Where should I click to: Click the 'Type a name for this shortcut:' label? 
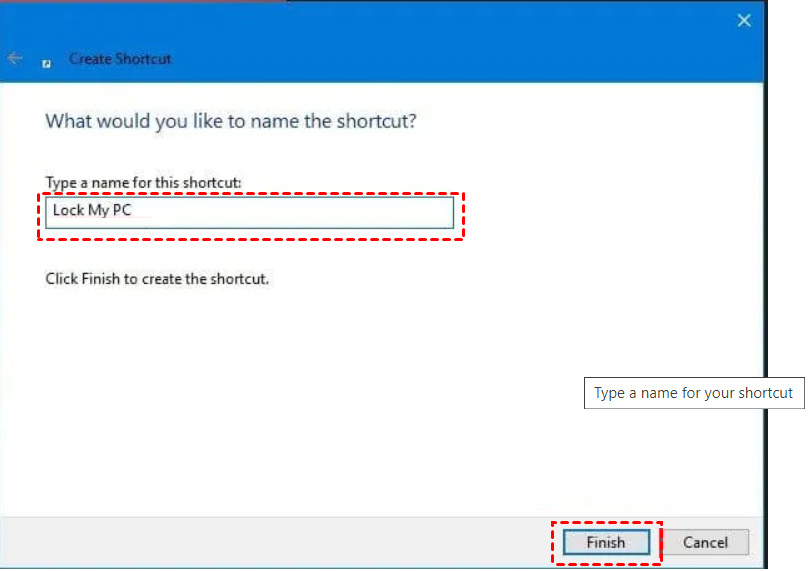(143, 183)
